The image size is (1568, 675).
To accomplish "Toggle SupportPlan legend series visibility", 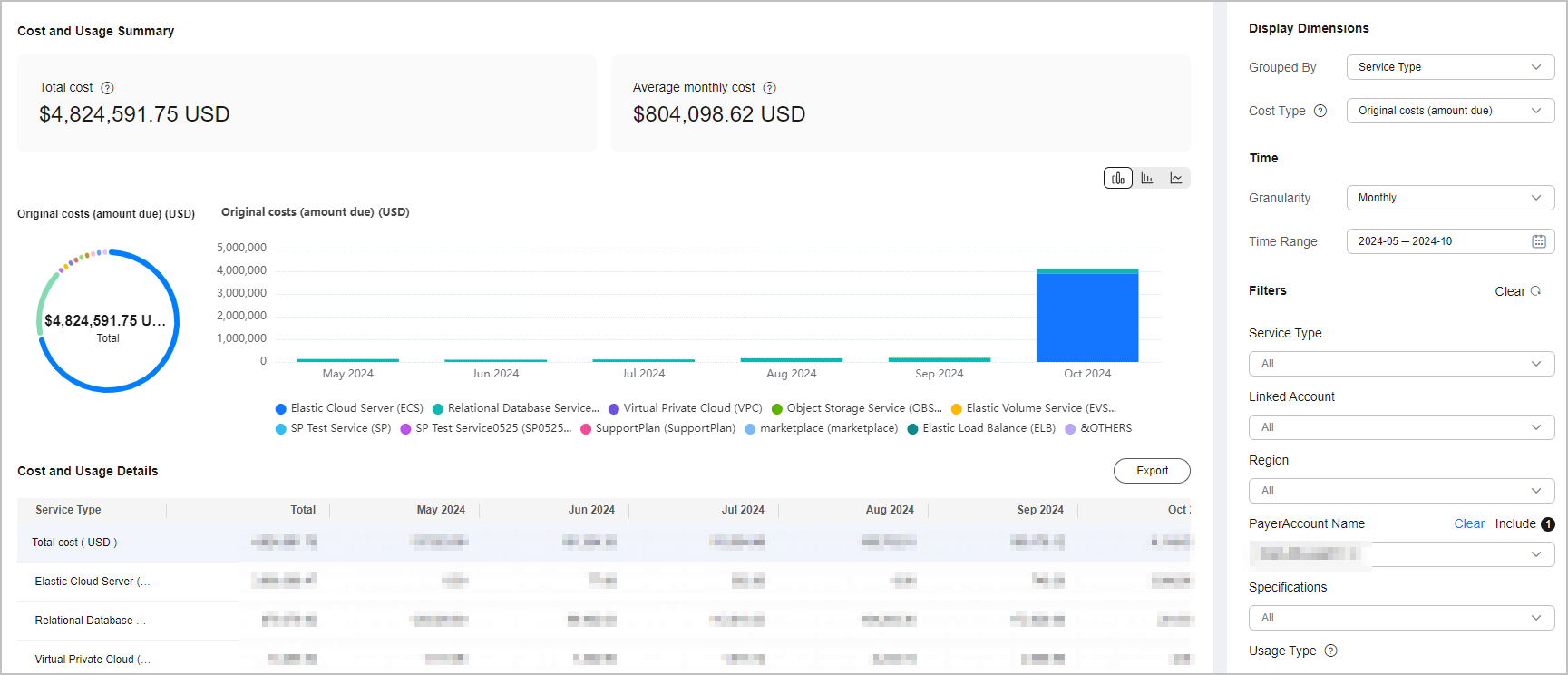I will [657, 428].
